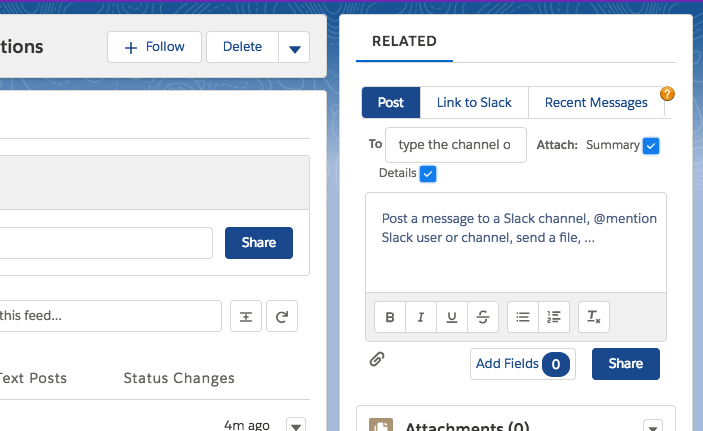Open the feed item 4m ago dropdown
The image size is (703, 431).
coord(295,425)
